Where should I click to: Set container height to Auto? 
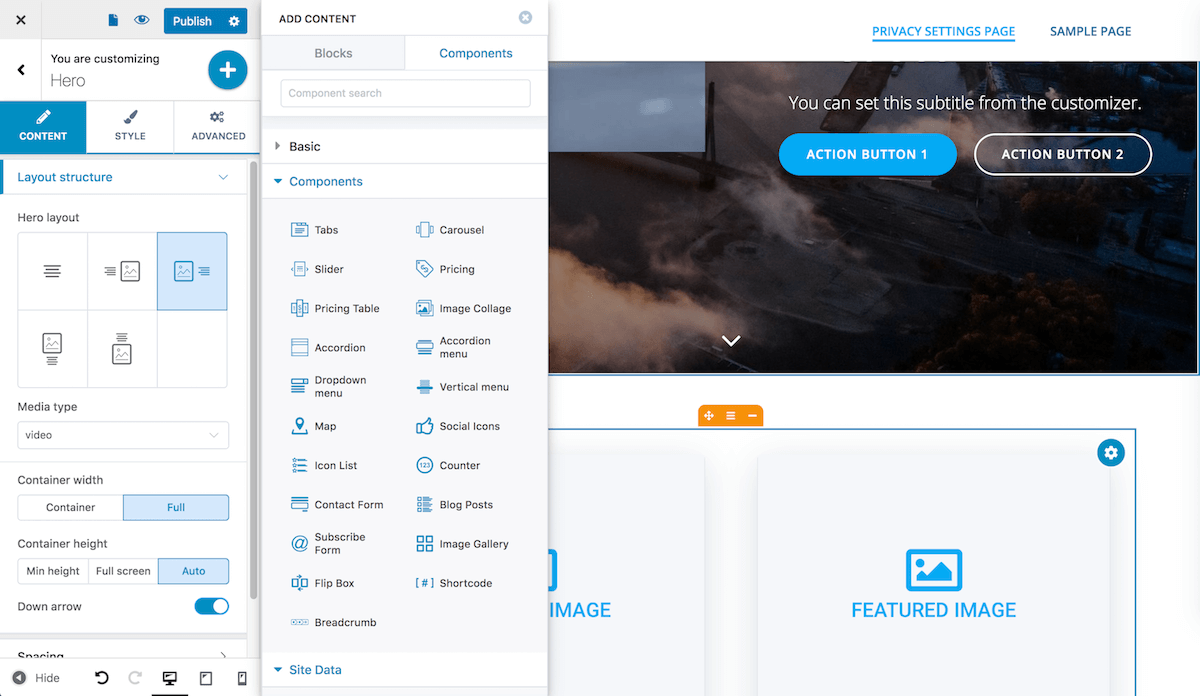[x=193, y=571]
